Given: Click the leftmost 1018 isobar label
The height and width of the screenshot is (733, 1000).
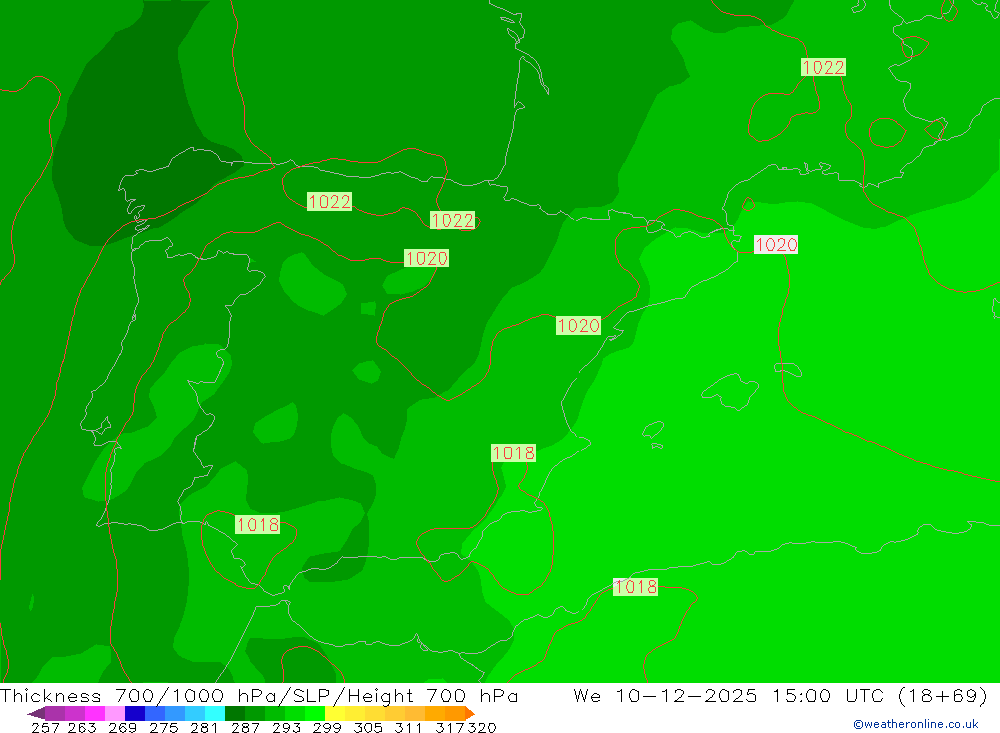Looking at the screenshot, I should [x=258, y=524].
